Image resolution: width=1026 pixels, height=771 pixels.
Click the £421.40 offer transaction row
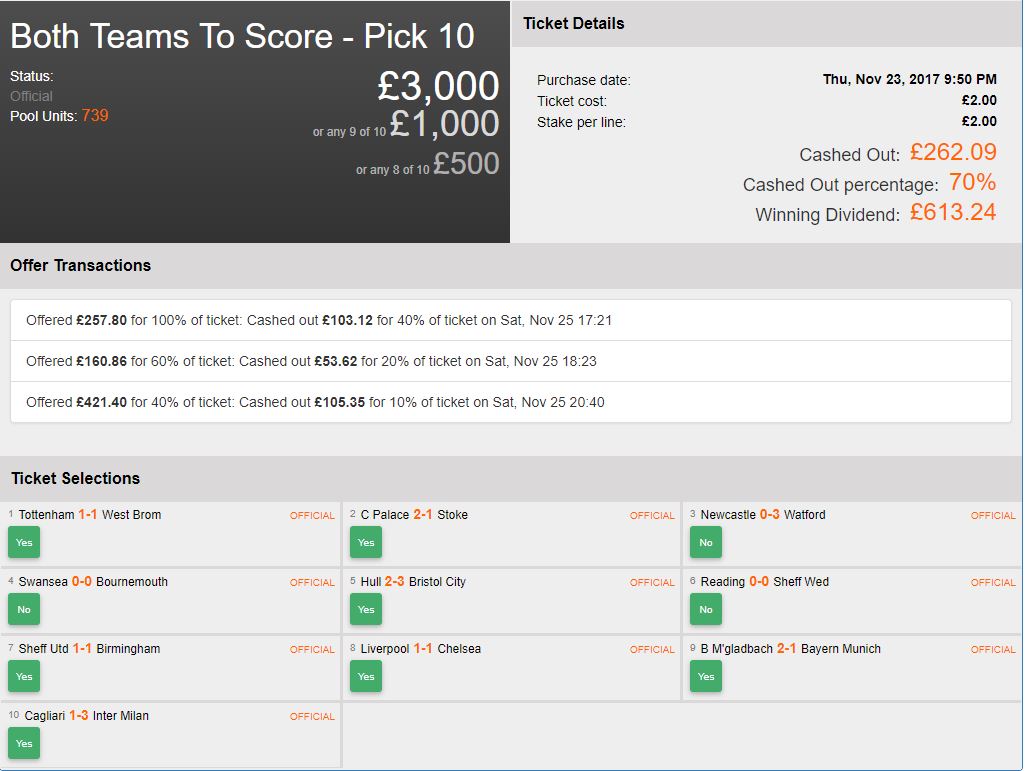pyautogui.click(x=510, y=402)
